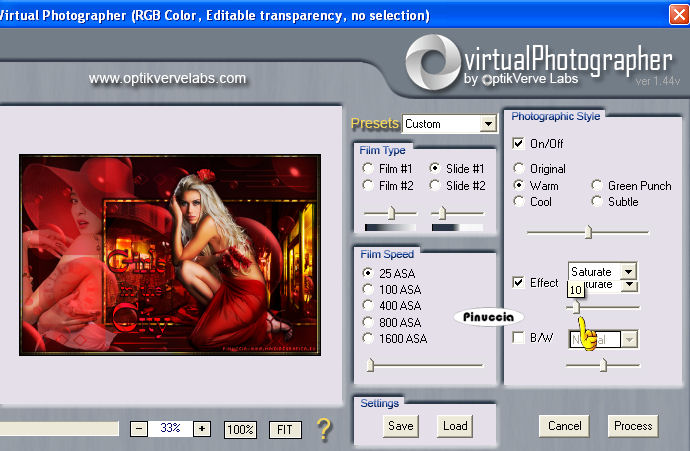Choose 400 ASA film speed
Viewport: 690px width, 451px height.
point(368,305)
